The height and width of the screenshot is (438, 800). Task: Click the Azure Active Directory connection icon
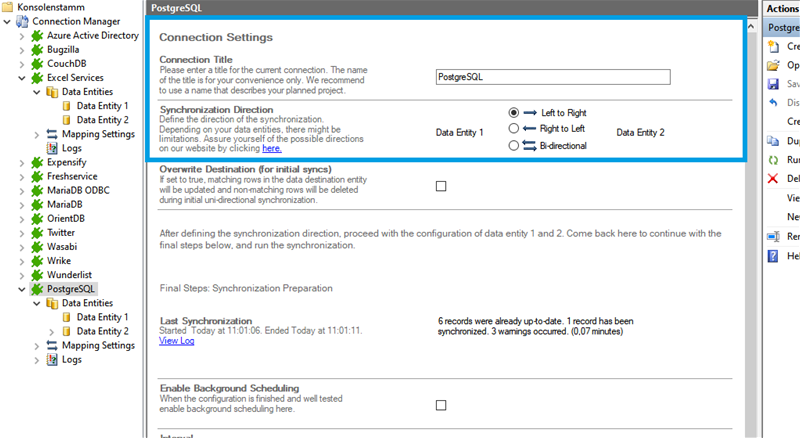coord(38,35)
